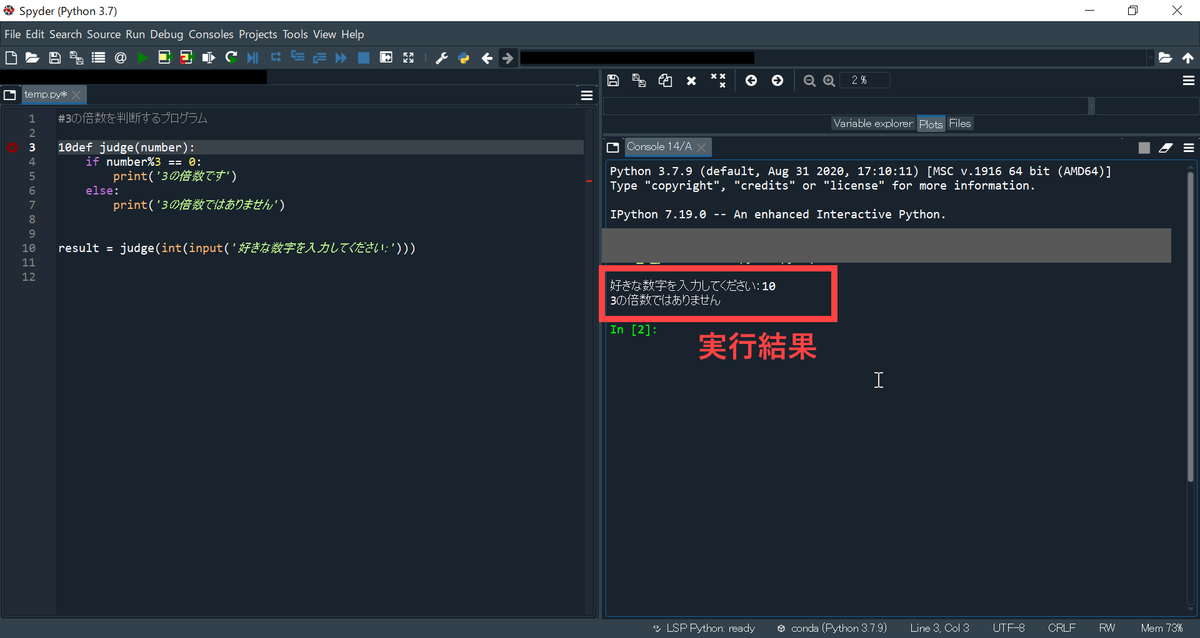Browse for a working directory (folder icon)
Viewport: 1200px width, 638px height.
[x=1165, y=58]
